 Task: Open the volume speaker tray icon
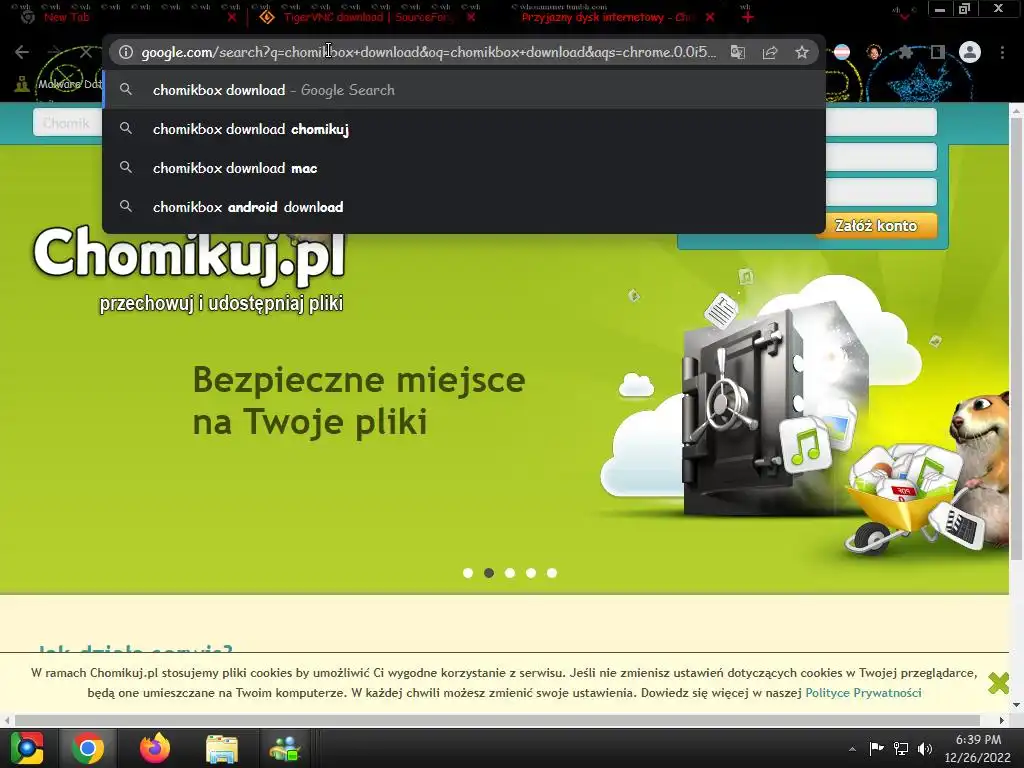(925, 748)
